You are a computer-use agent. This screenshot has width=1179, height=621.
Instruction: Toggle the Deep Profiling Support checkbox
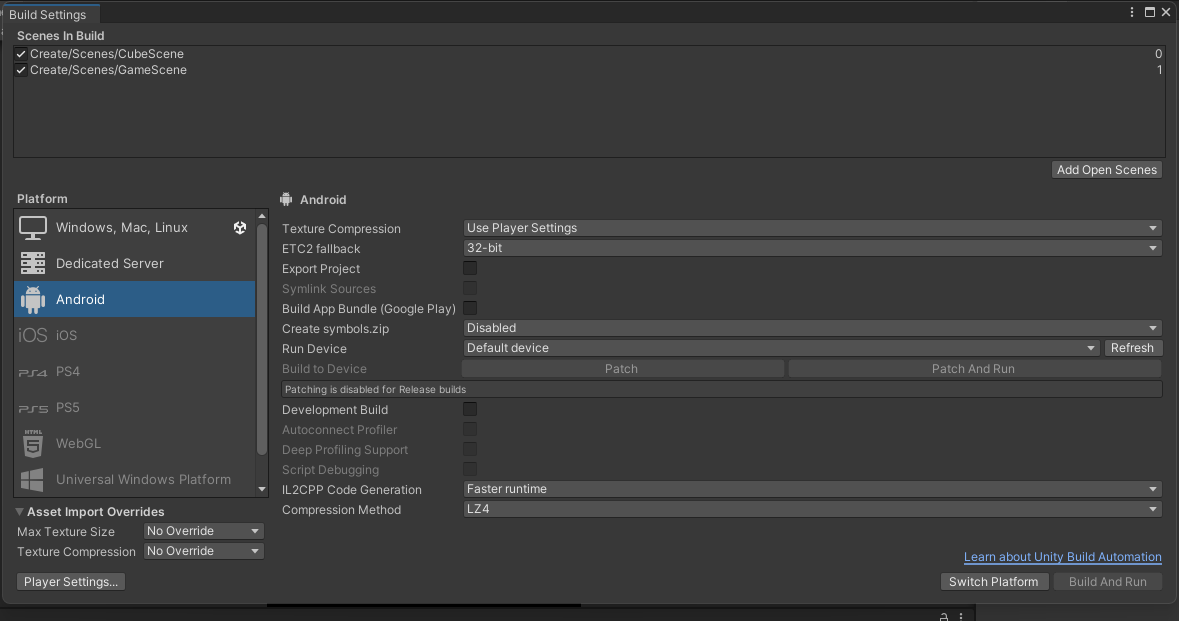470,450
